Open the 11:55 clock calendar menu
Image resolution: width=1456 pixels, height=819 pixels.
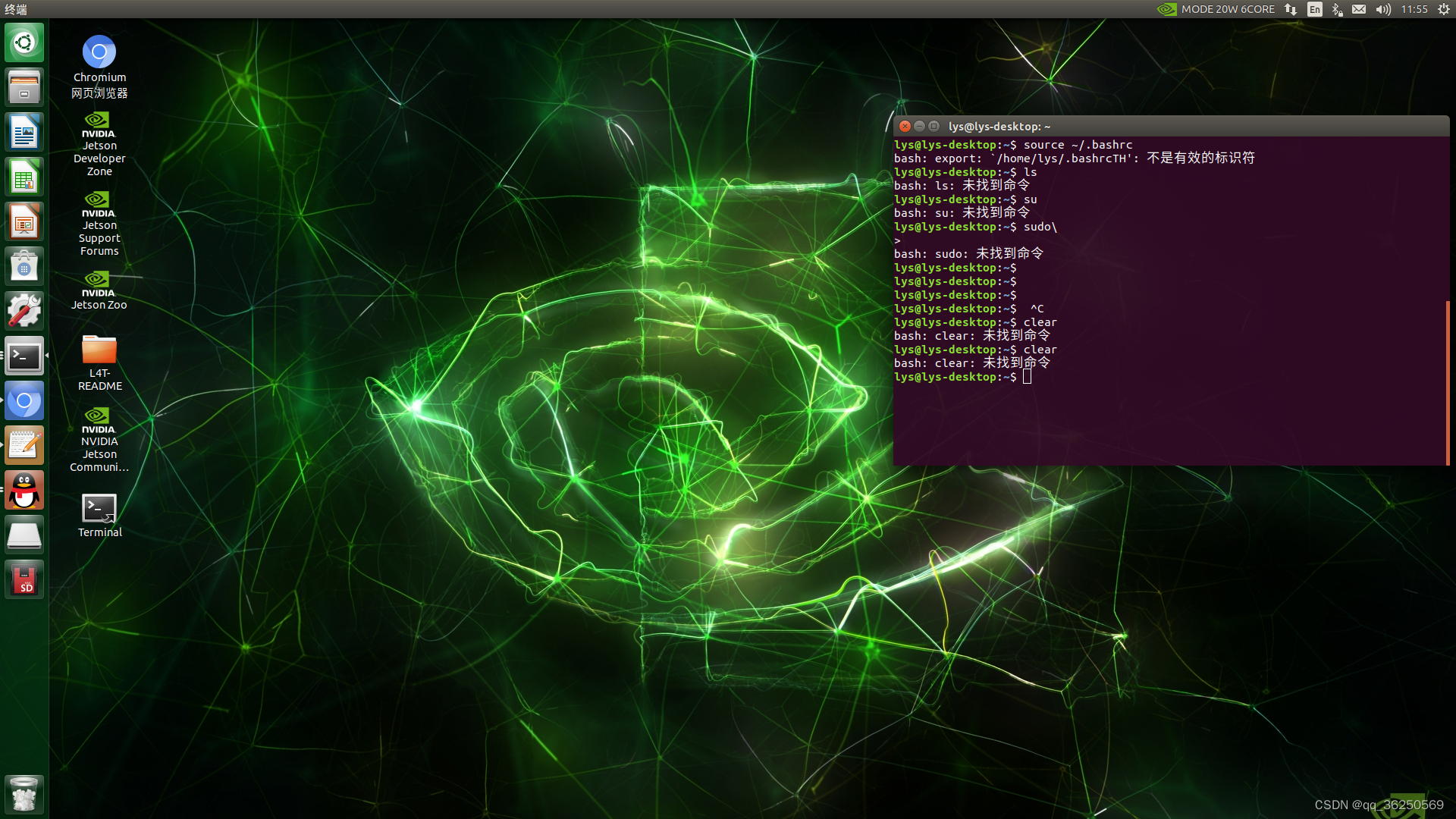[1414, 9]
